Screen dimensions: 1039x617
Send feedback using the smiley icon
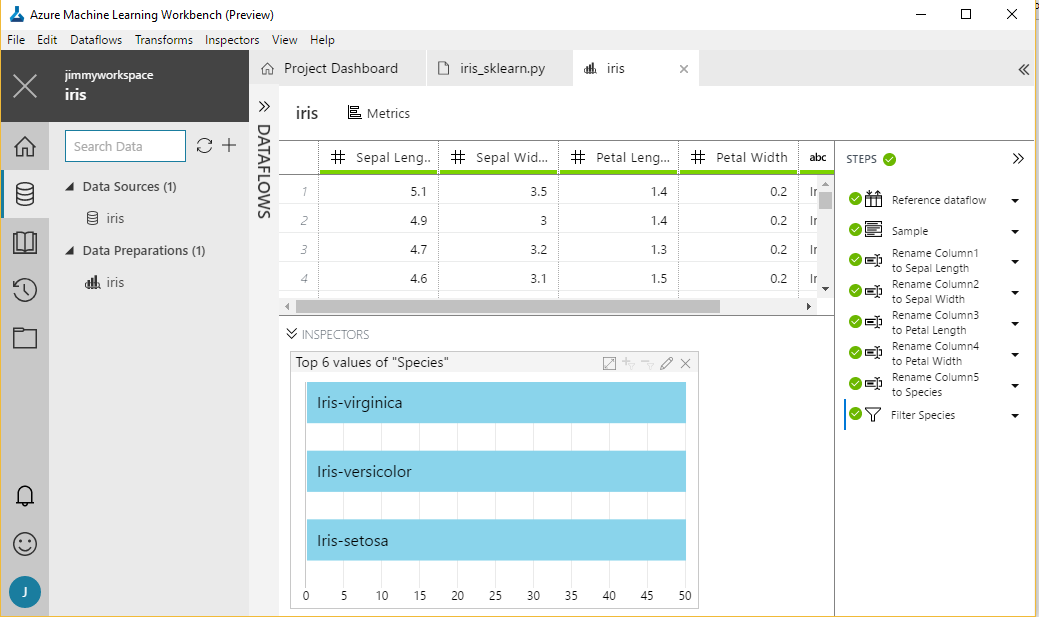(24, 544)
